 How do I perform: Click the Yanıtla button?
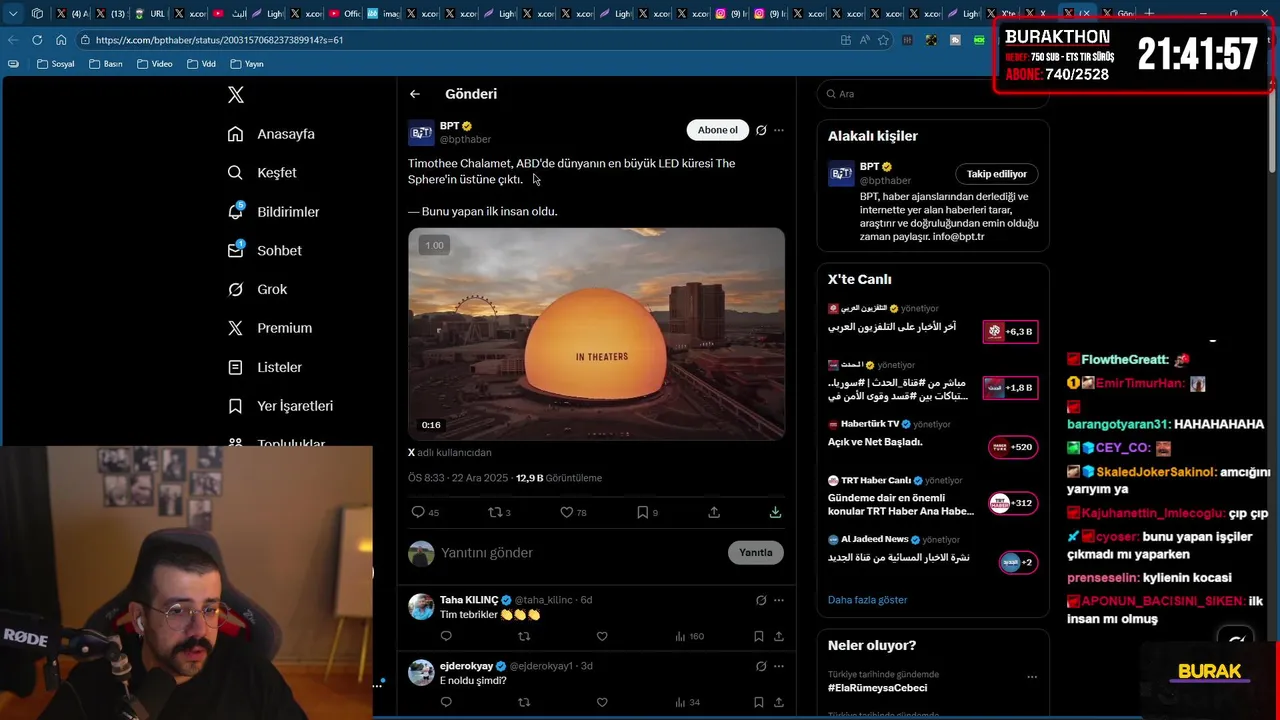click(756, 553)
